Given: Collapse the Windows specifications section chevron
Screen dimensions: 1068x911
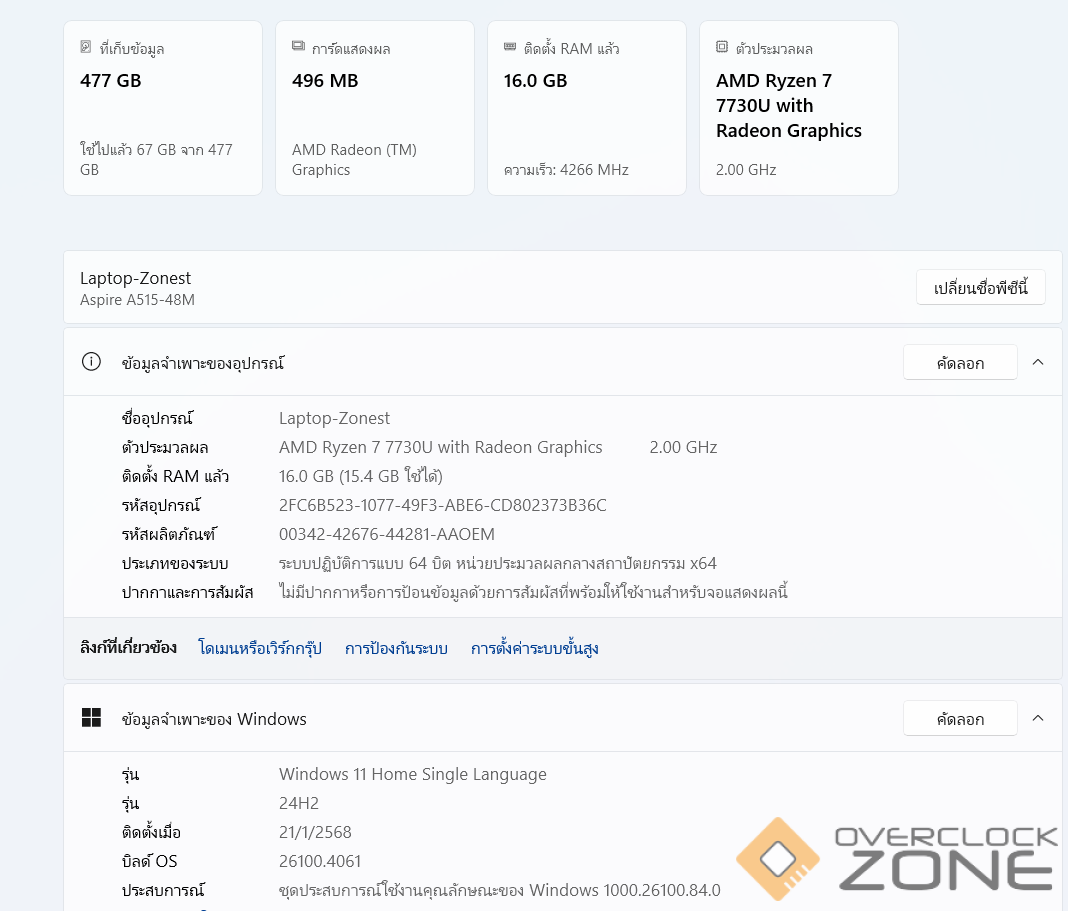Looking at the screenshot, I should click(x=1038, y=718).
